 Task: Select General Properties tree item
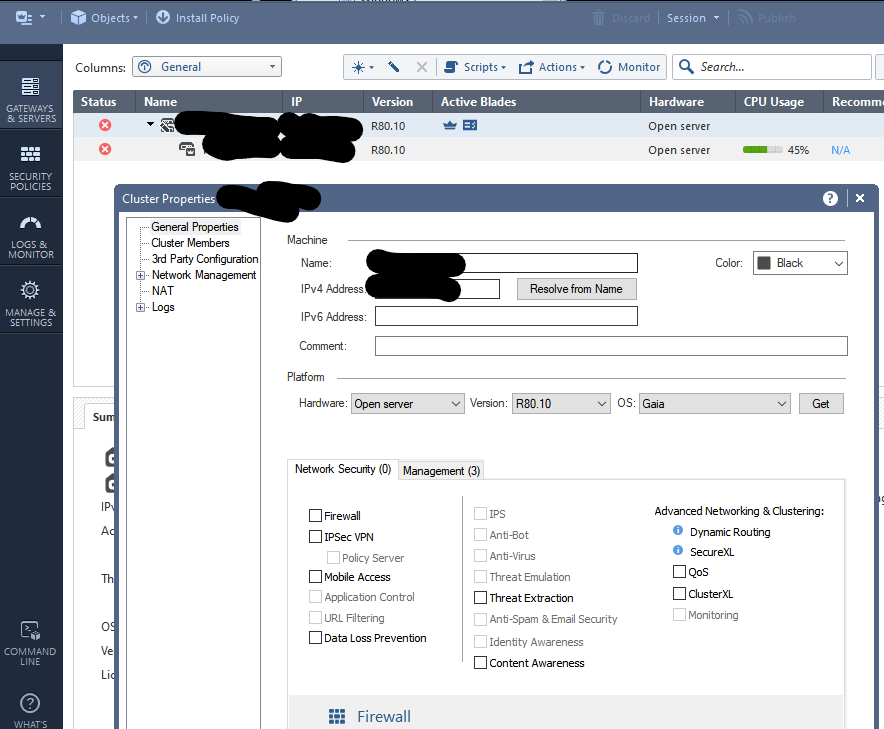[x=195, y=227]
